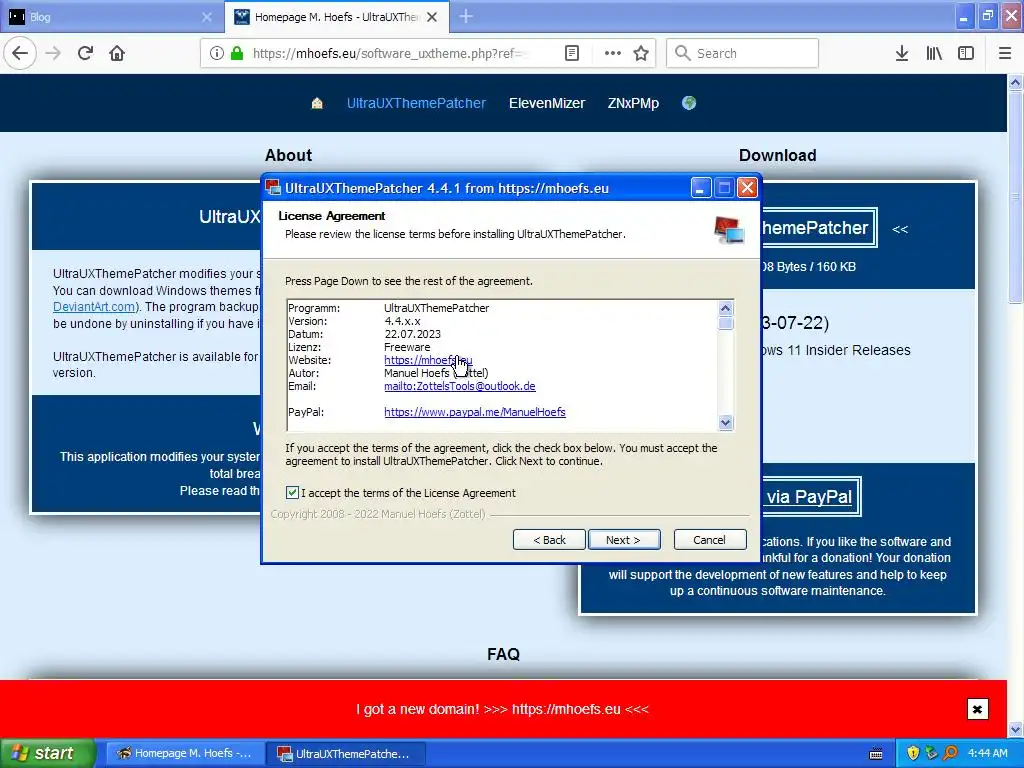Go to Firefox home page icon

pos(117,54)
